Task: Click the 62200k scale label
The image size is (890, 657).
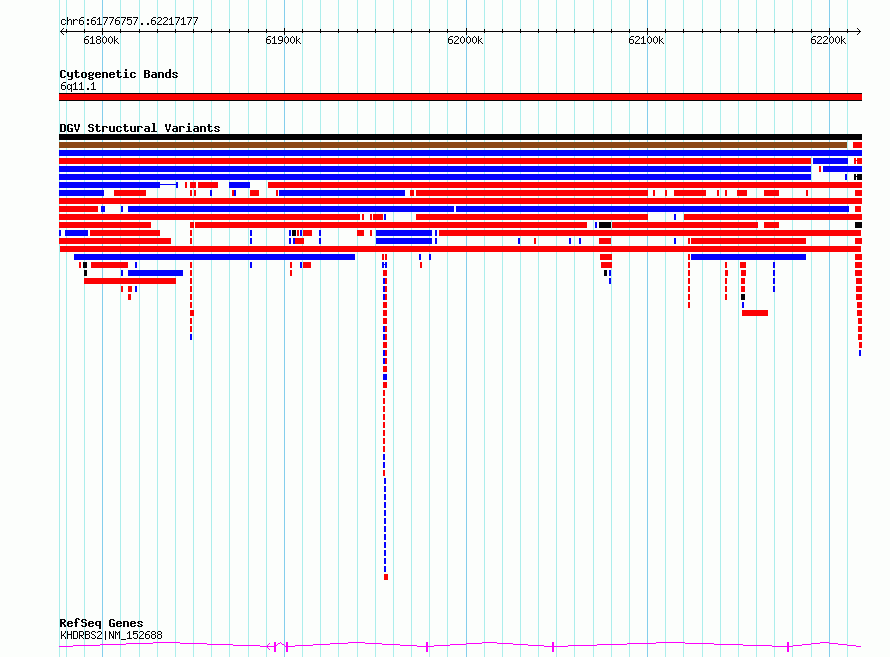Action: click(828, 40)
